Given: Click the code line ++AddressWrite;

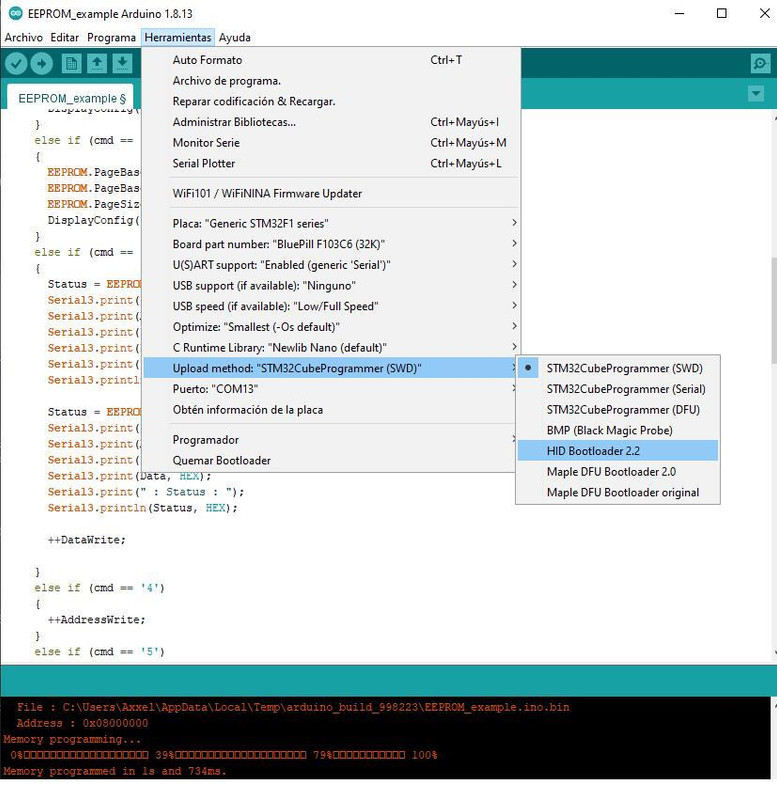Looking at the screenshot, I should [96, 620].
